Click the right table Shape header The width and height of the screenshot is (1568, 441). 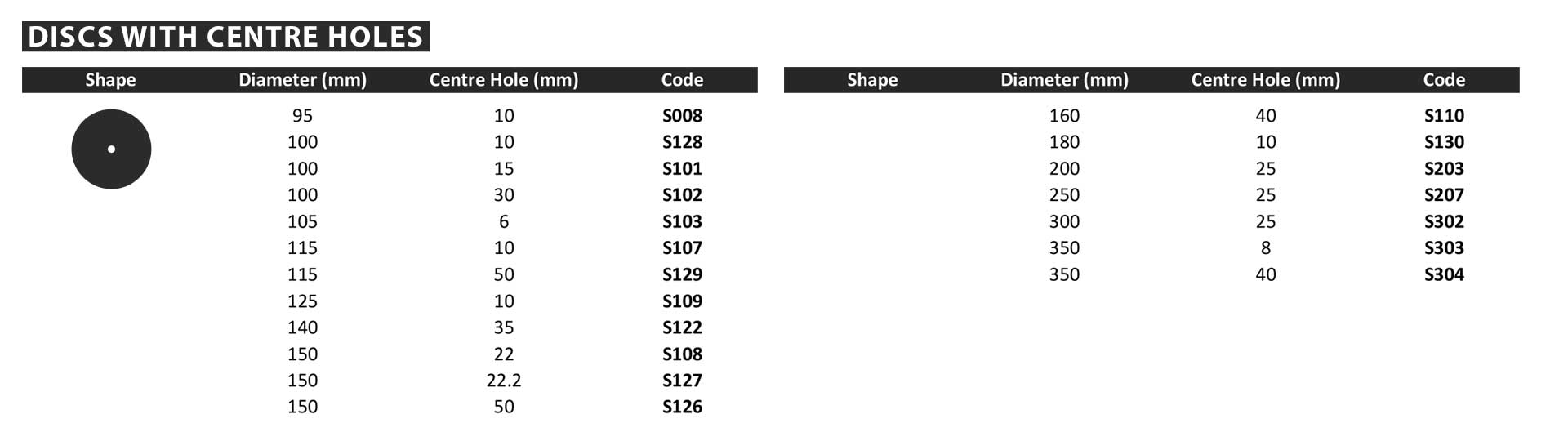pos(872,80)
